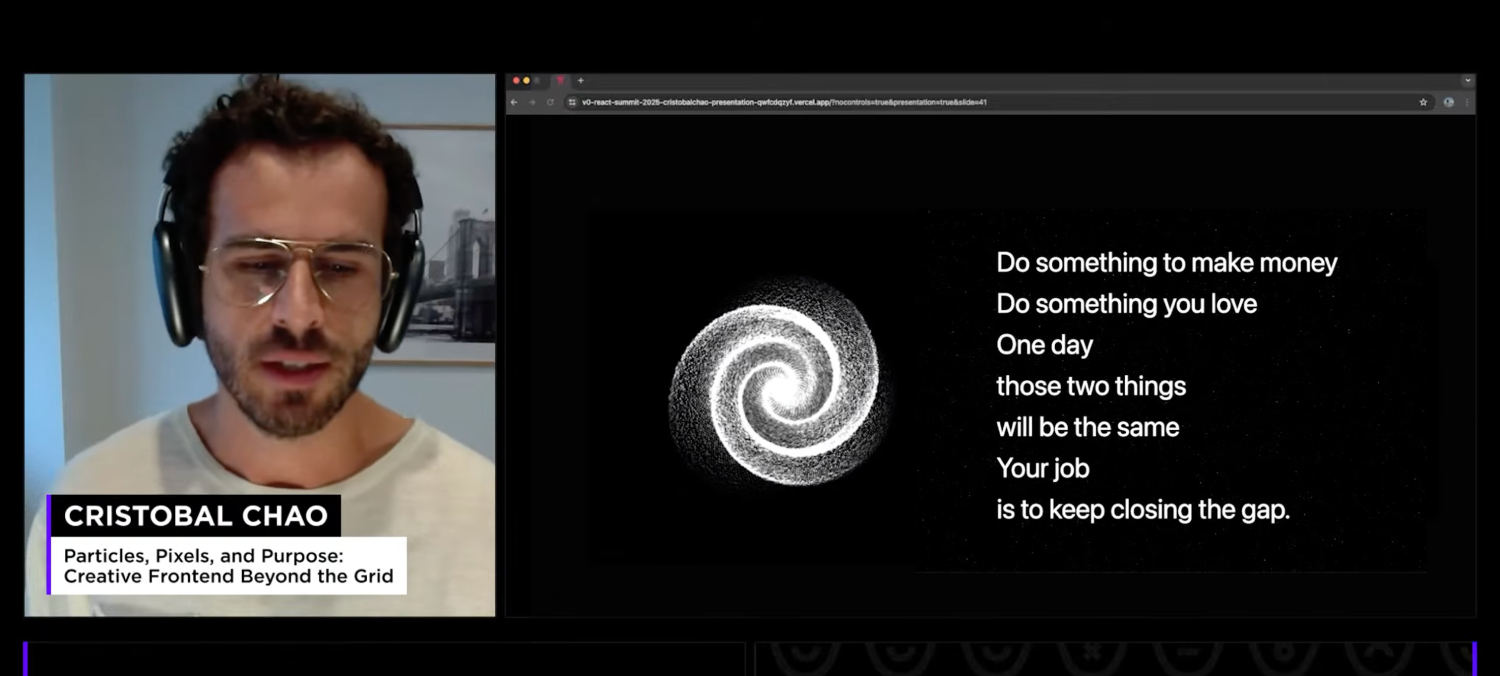Open the site information icon in address bar
1500x676 pixels.
click(572, 102)
